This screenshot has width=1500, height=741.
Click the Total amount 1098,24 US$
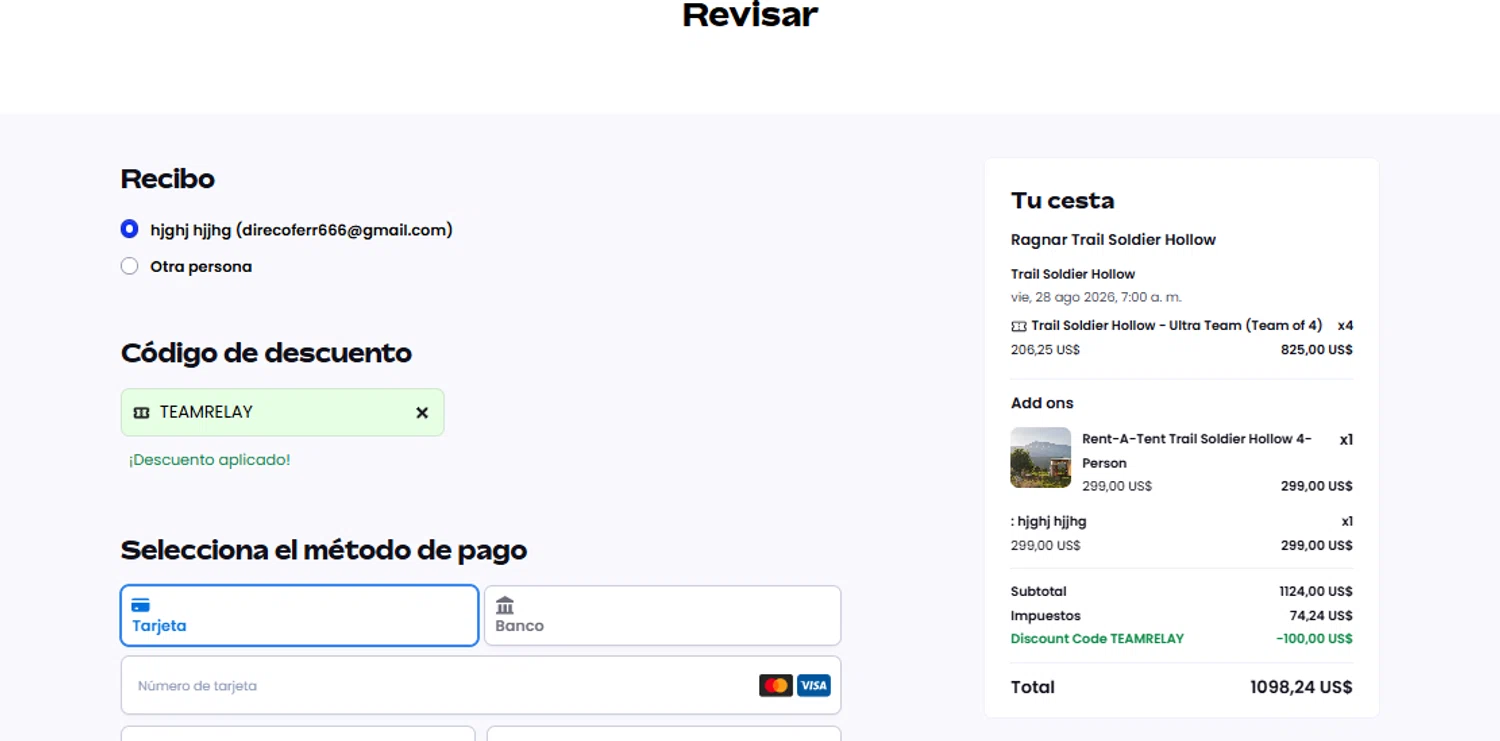coord(1301,687)
